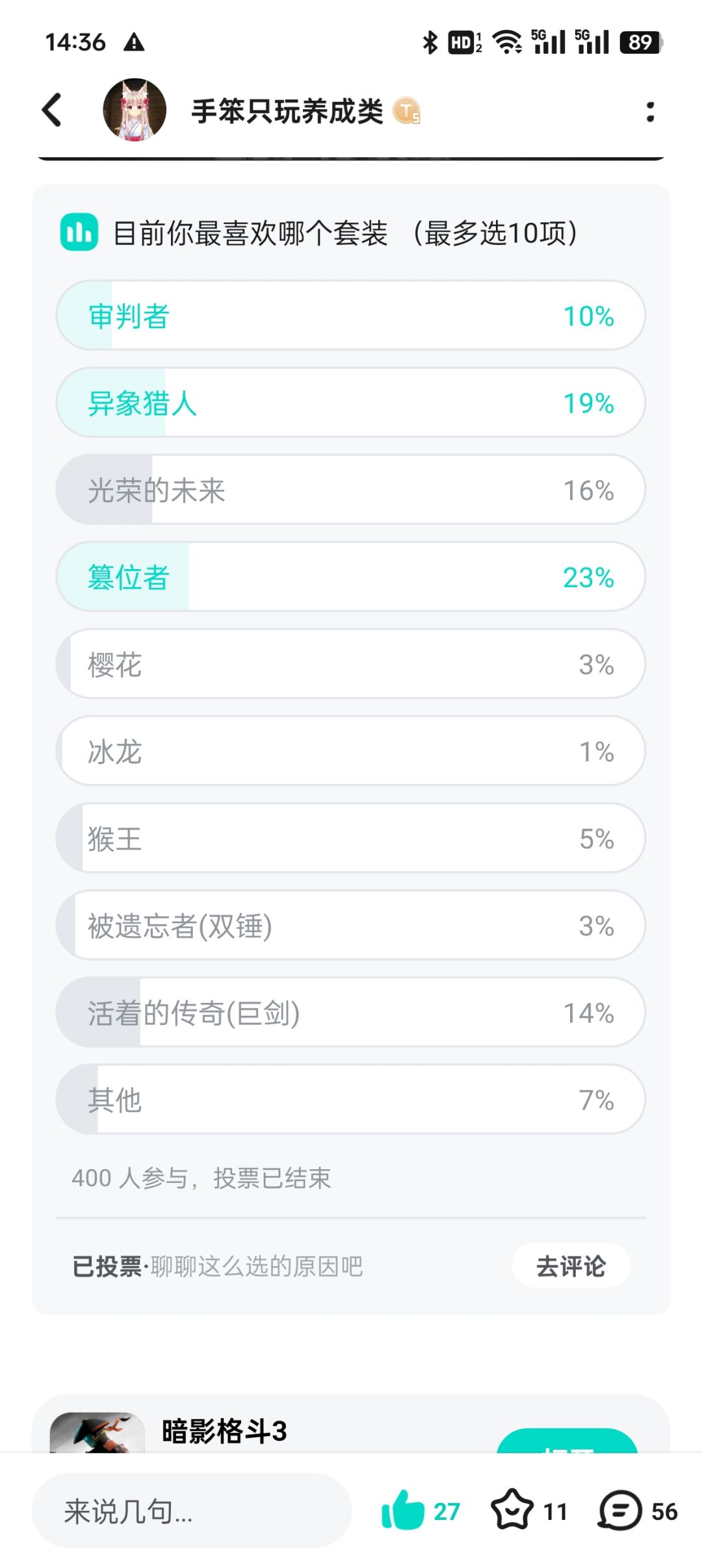
Task: Tap the 去评论 button
Action: [571, 1266]
